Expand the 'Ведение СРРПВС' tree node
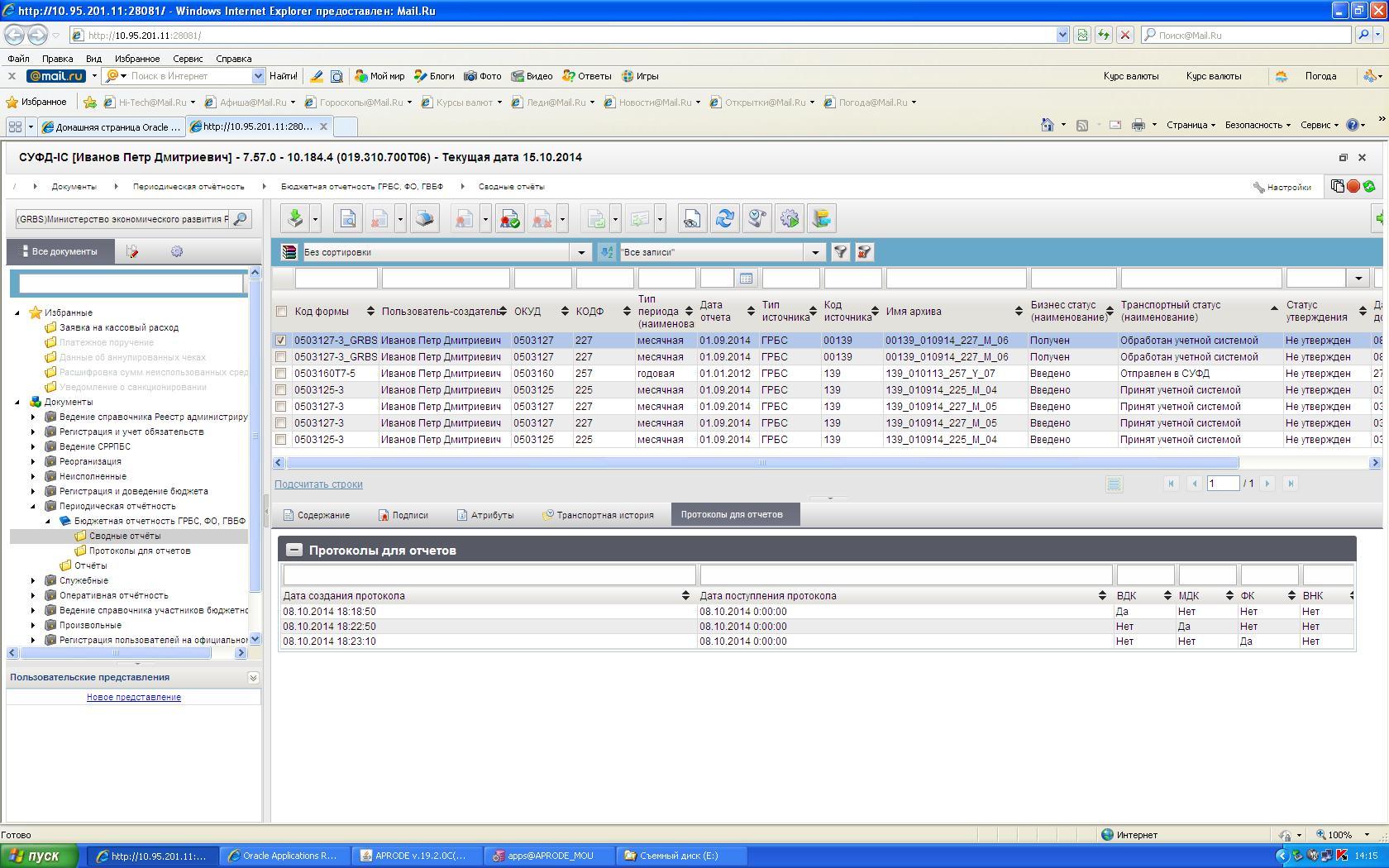Image resolution: width=1389 pixels, height=868 pixels. [x=33, y=446]
